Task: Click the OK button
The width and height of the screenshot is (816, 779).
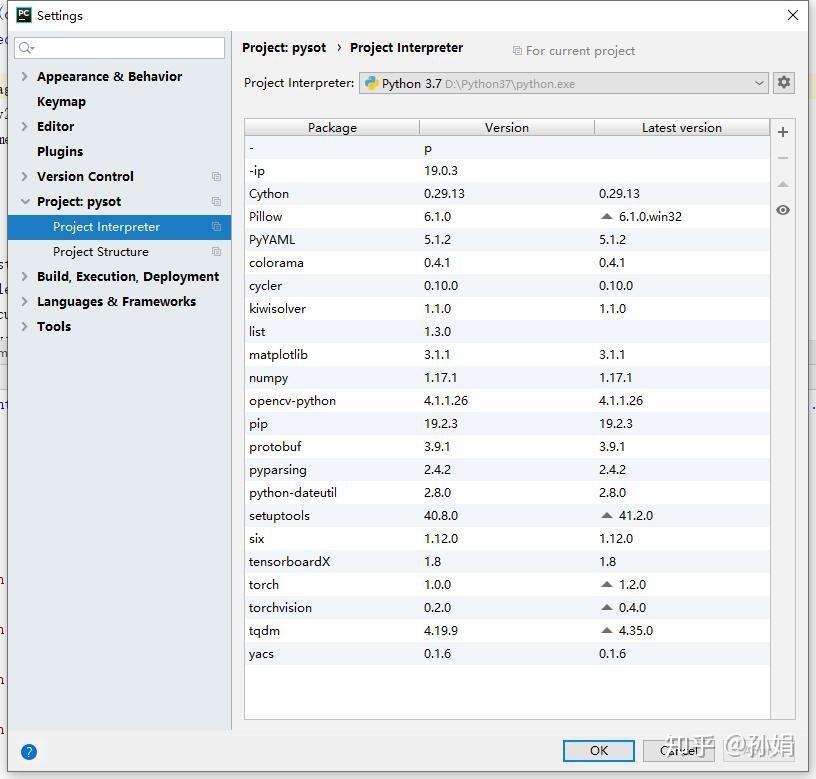Action: coord(598,750)
